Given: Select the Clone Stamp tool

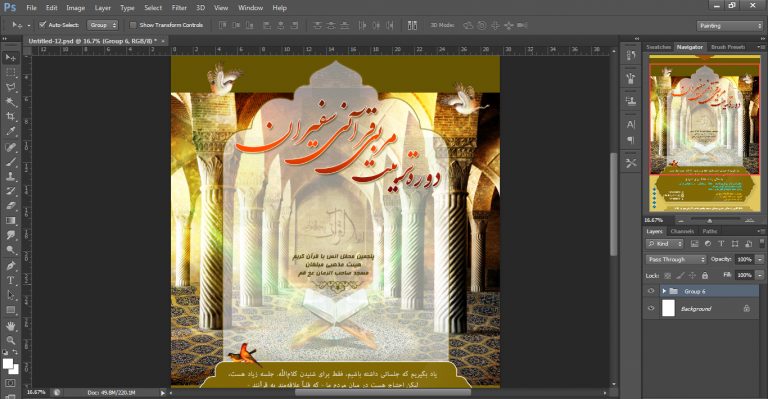Looking at the screenshot, I should (10, 176).
